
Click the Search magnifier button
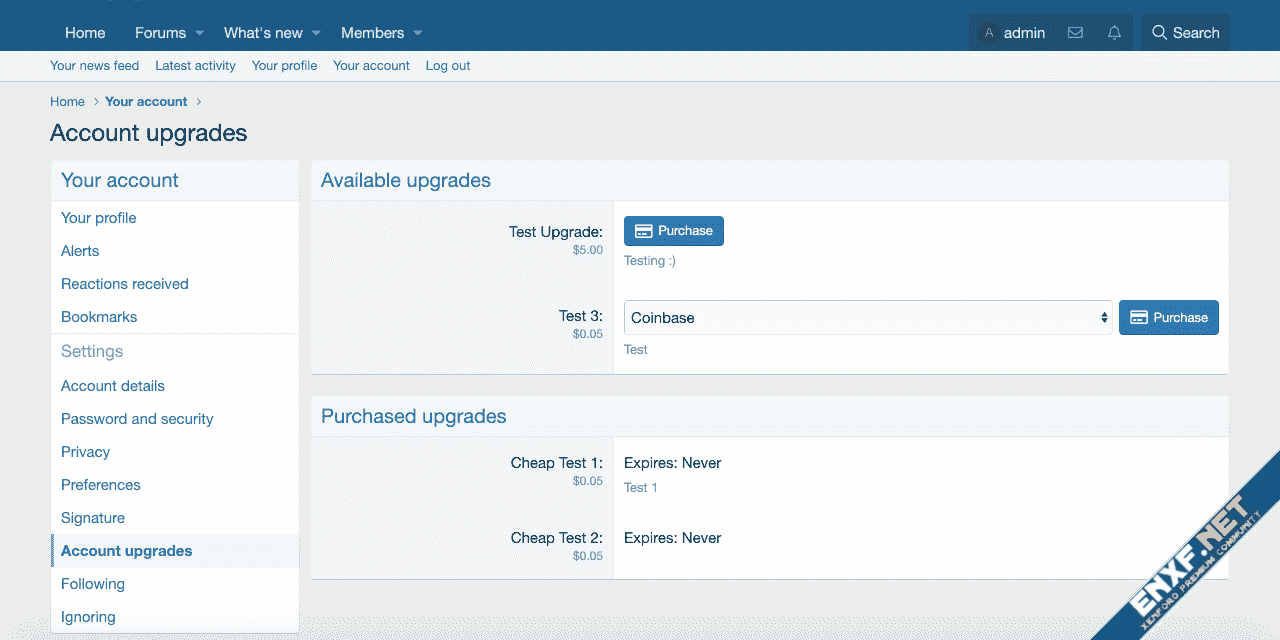click(x=1185, y=33)
